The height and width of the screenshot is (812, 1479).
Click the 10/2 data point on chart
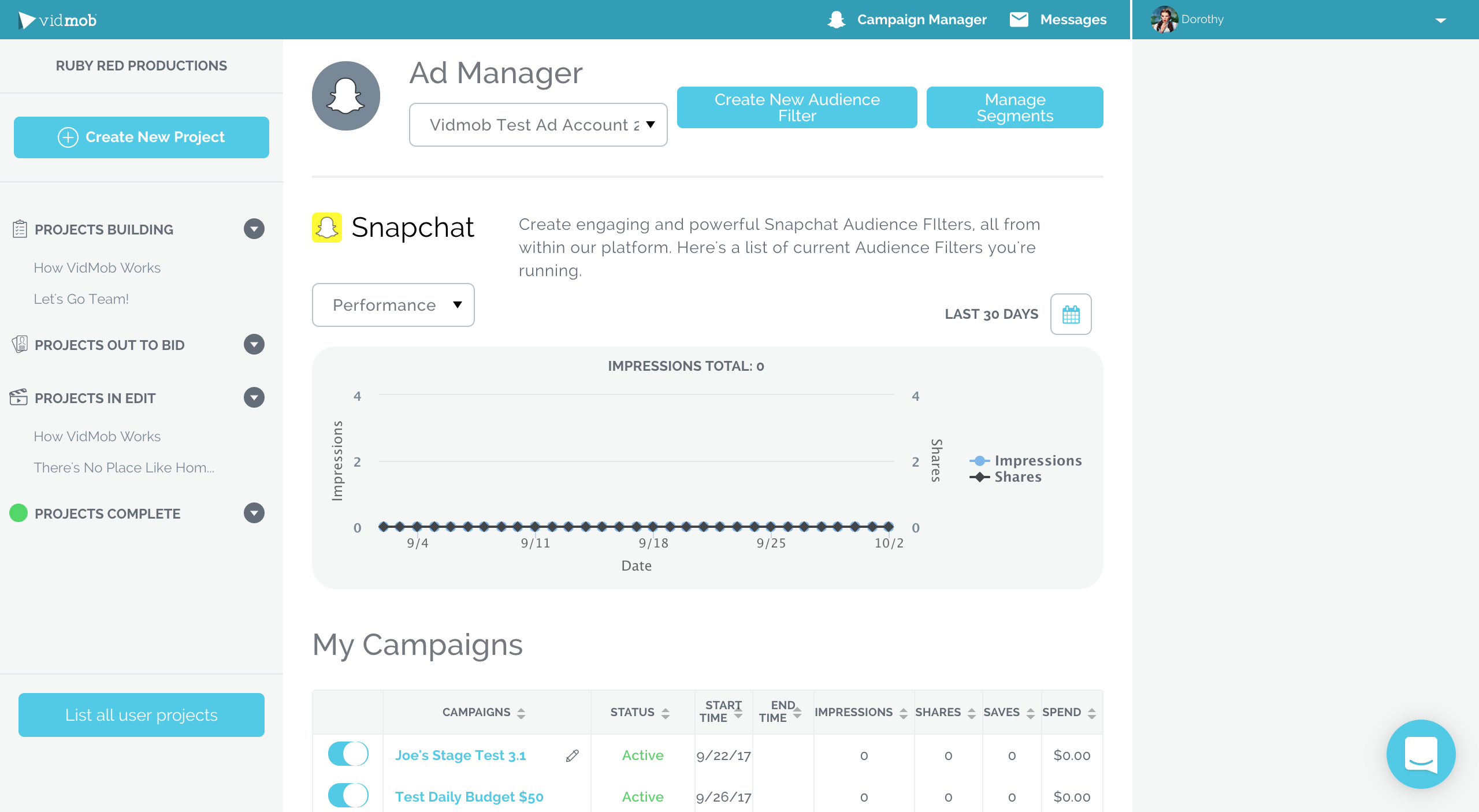tap(889, 526)
